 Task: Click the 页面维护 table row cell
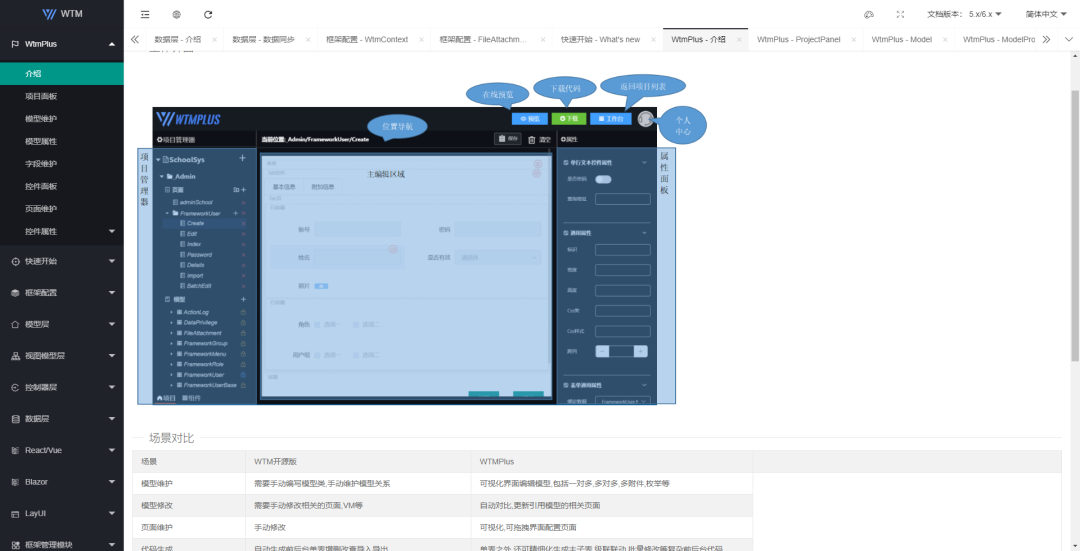[x=189, y=528]
